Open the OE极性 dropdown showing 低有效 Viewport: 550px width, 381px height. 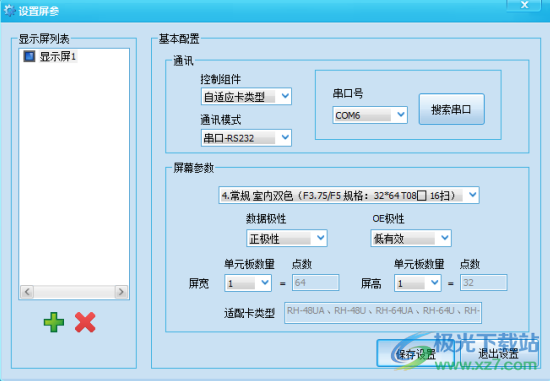411,238
